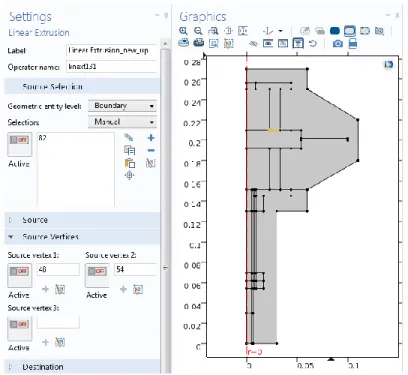The height and width of the screenshot is (375, 408).
Task: Click the plus icon under Source vertex 1
Action: pos(46,289)
